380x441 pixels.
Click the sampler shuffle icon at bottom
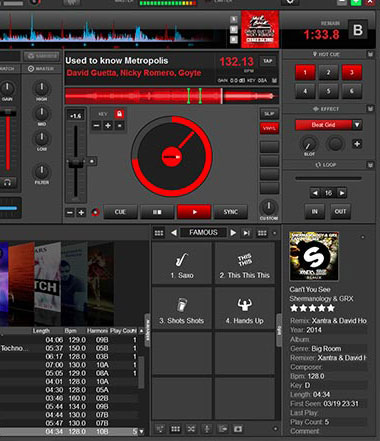pos(191,429)
